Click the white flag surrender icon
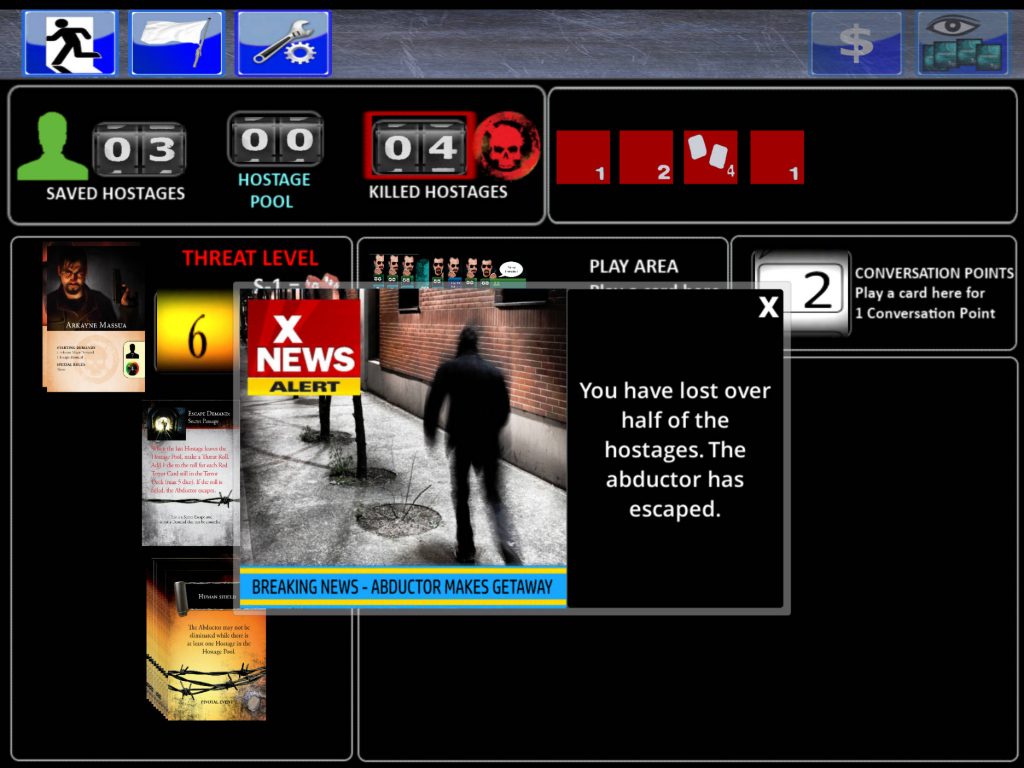1024x768 pixels. (x=176, y=43)
